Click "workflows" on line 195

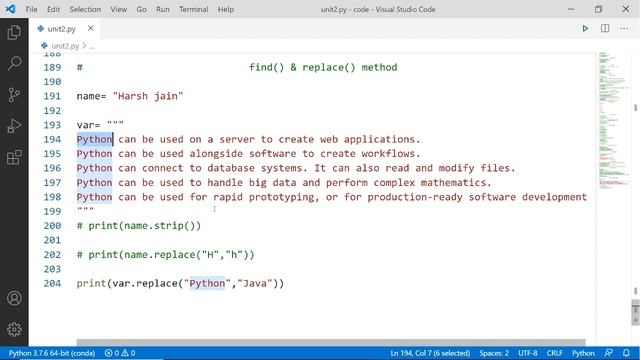click(x=388, y=154)
